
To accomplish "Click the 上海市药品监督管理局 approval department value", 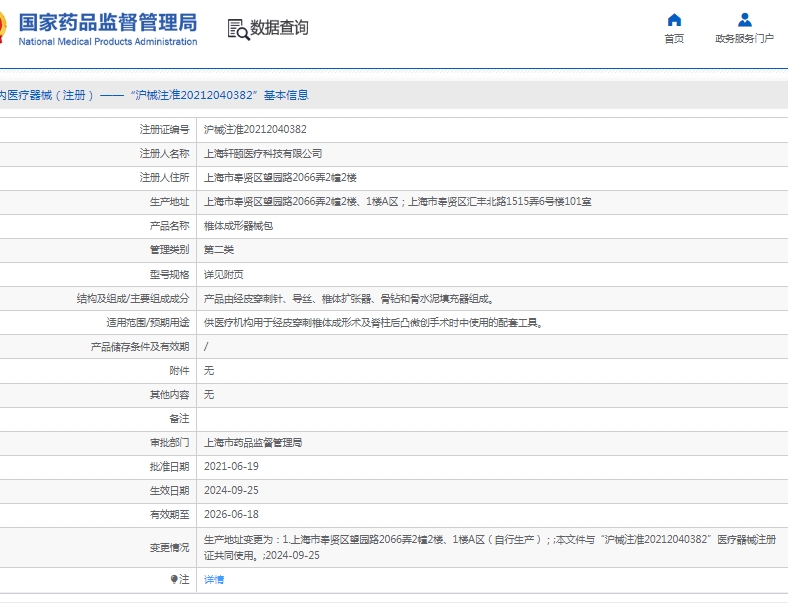I will coord(253,443).
